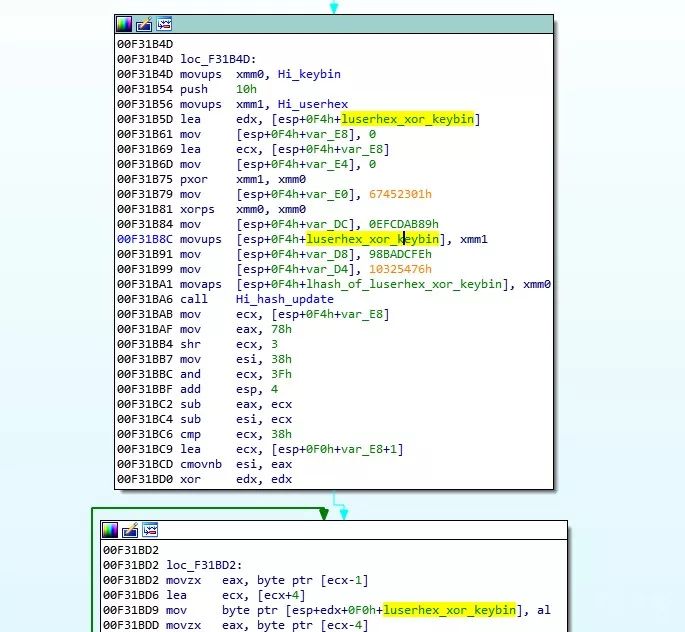Image resolution: width=685 pixels, height=632 pixels.
Task: Click add esp, 4 instruction
Action: (x=229, y=389)
